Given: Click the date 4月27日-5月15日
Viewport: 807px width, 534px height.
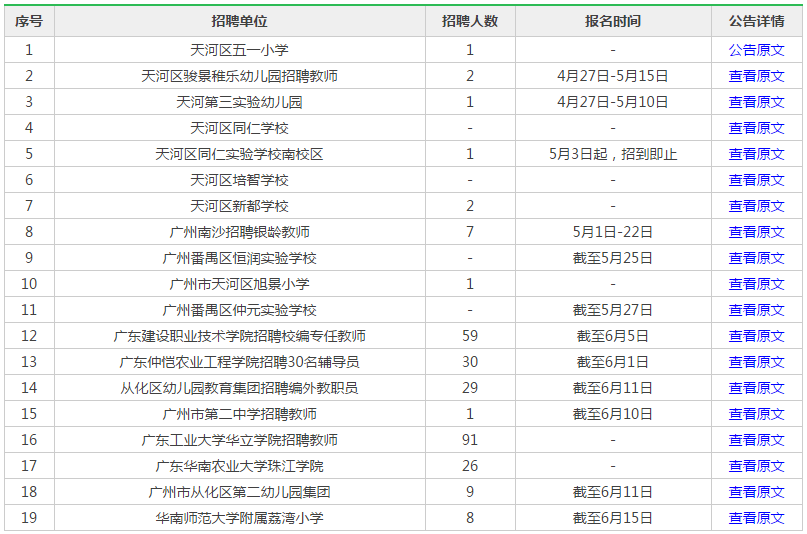Looking at the screenshot, I should pos(612,76).
